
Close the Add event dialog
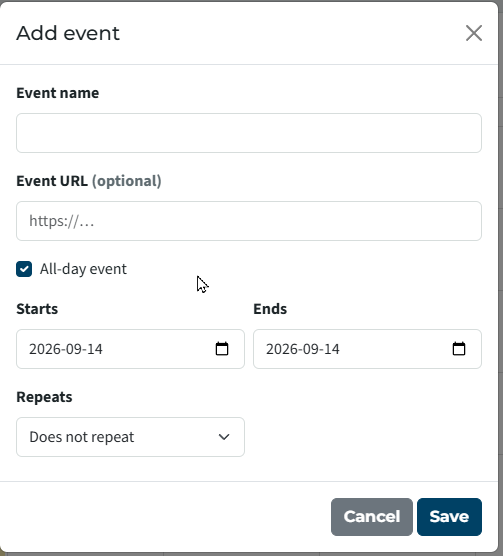[x=474, y=33]
